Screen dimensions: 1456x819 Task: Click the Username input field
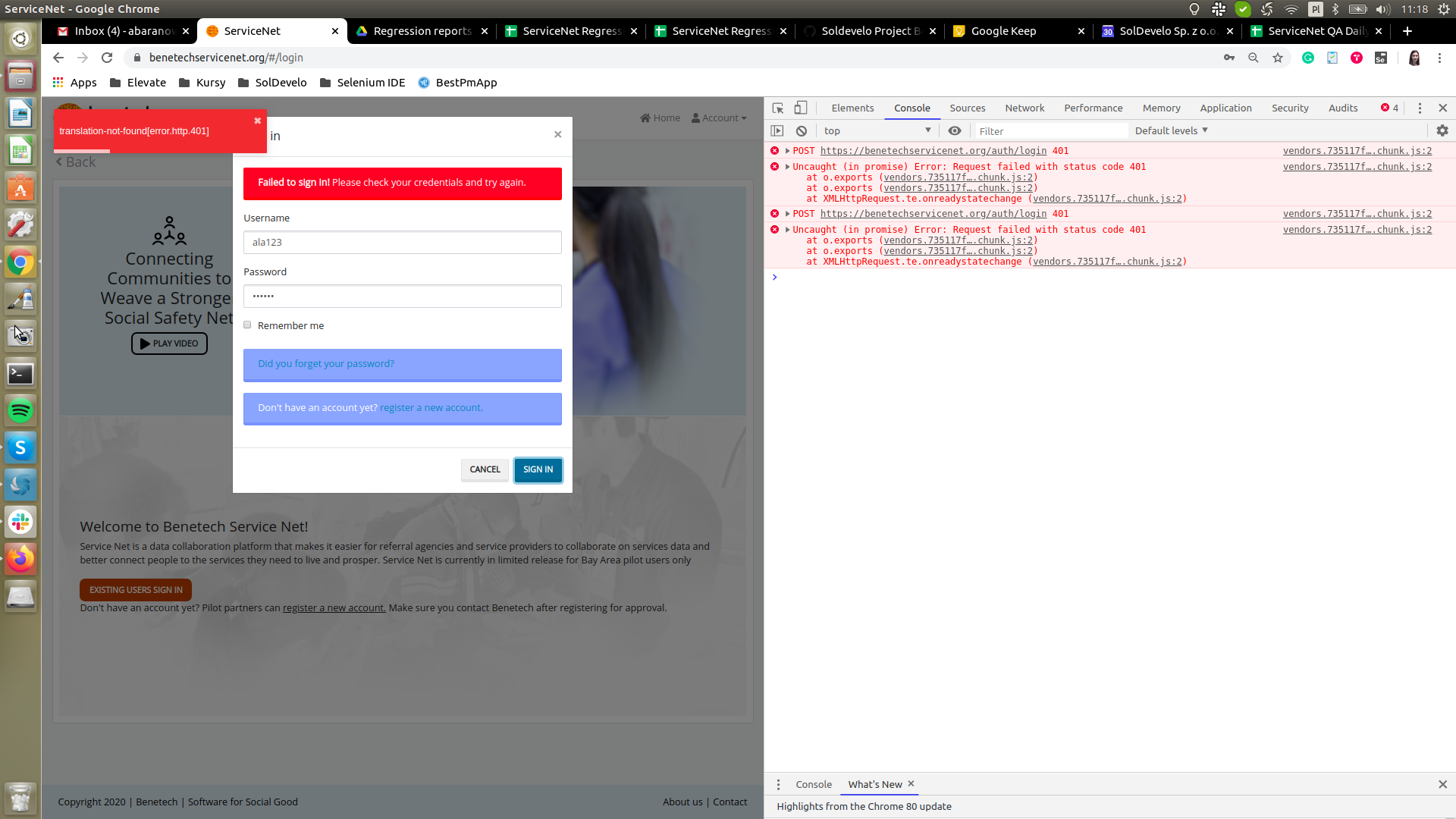(x=403, y=243)
